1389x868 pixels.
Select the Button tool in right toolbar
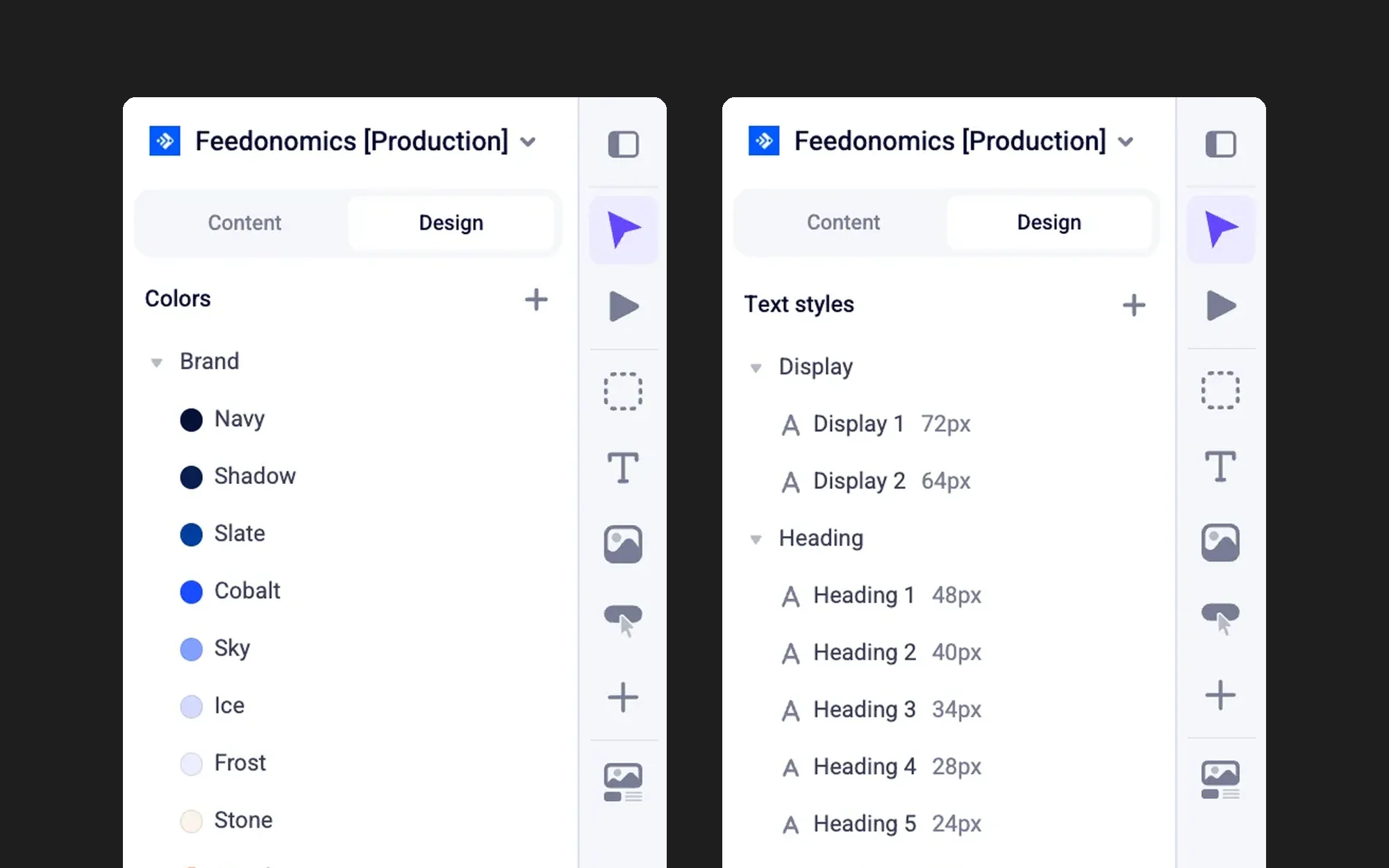[x=1220, y=618]
